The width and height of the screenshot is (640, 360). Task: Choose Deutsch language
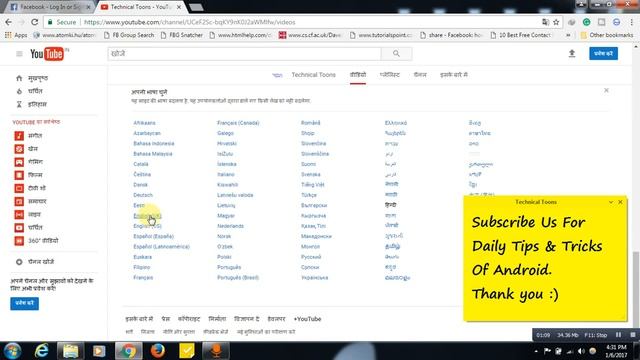tap(143, 195)
